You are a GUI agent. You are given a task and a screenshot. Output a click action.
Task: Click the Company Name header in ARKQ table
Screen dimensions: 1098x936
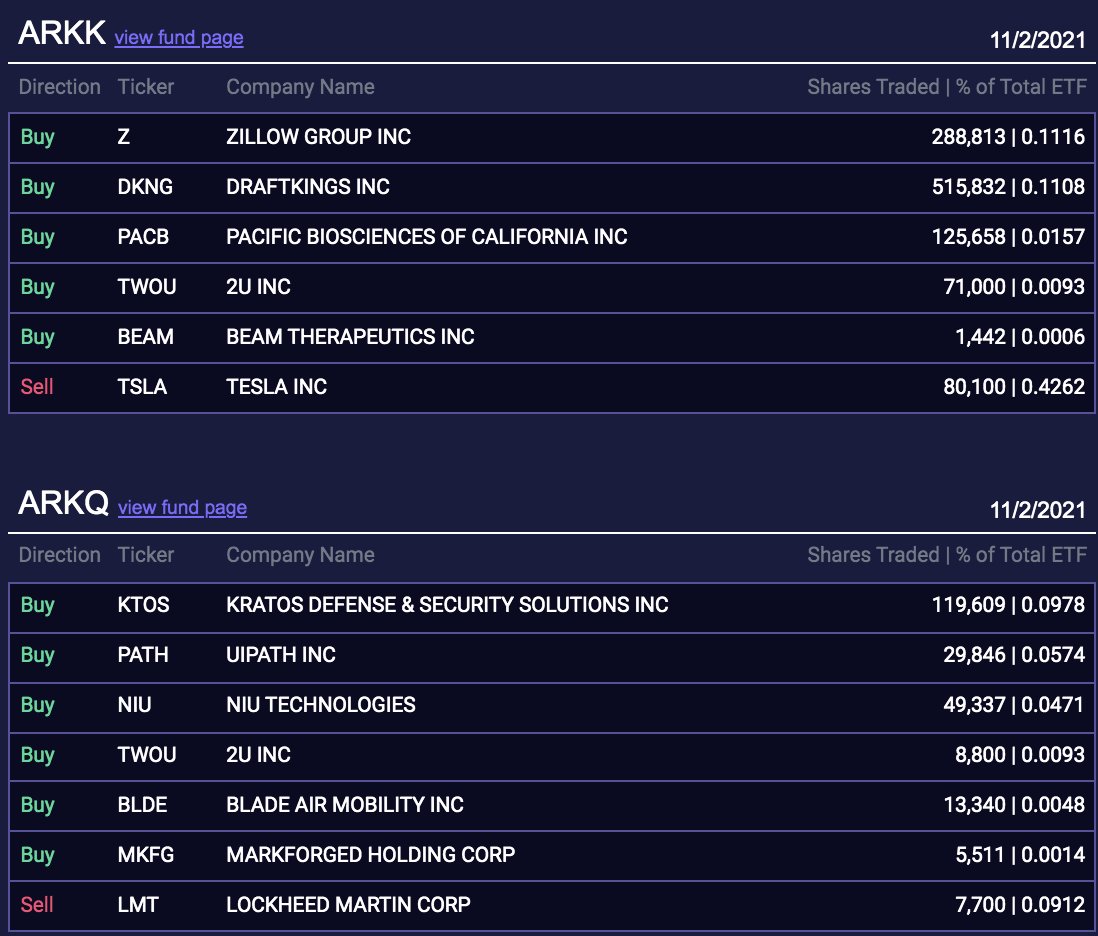tap(300, 554)
